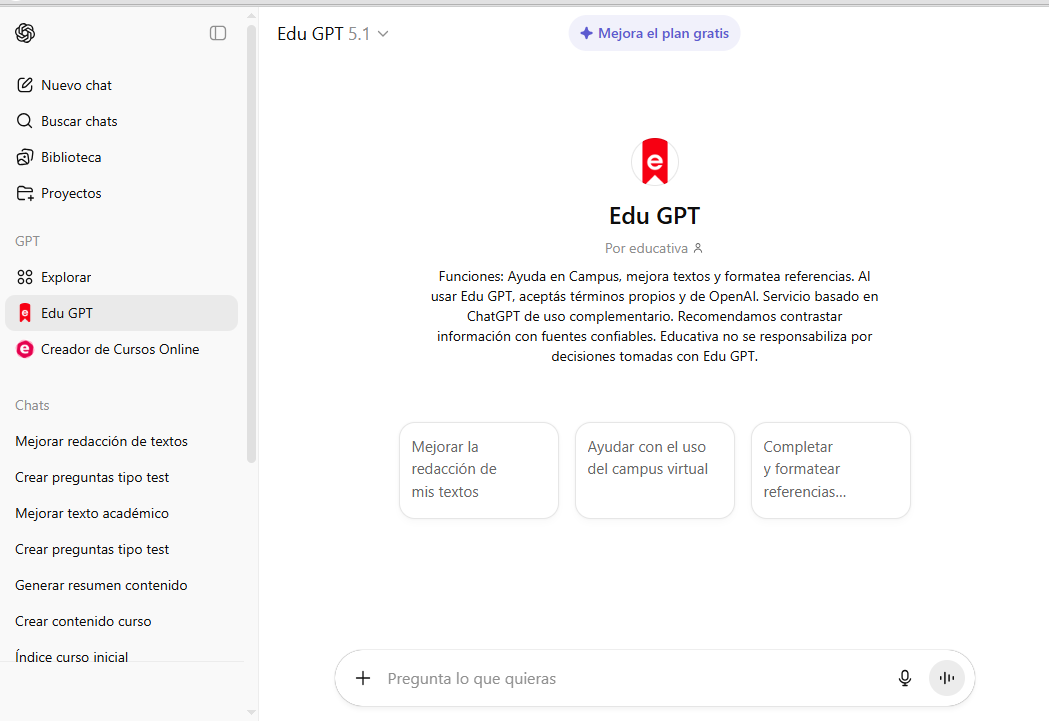Click the Edu GPT red logo avatar
The image size is (1049, 721).
pos(654,161)
